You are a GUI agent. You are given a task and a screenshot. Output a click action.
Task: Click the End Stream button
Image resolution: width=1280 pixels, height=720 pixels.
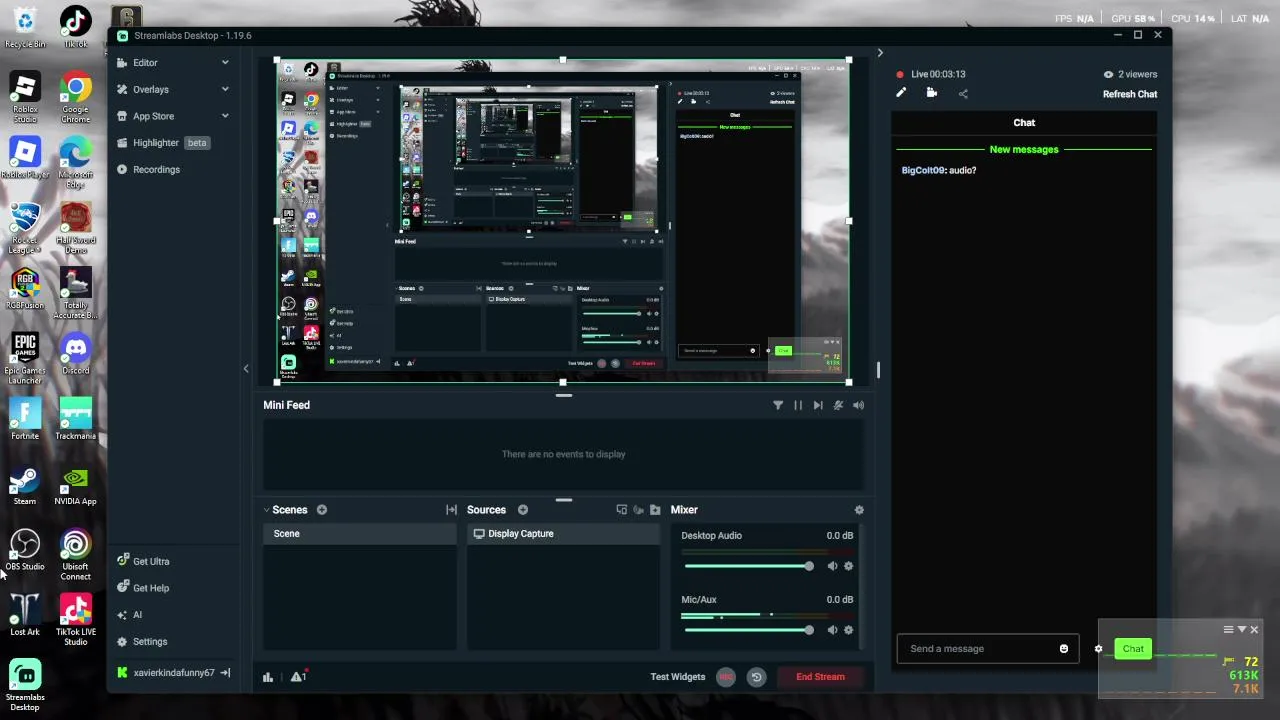820,677
